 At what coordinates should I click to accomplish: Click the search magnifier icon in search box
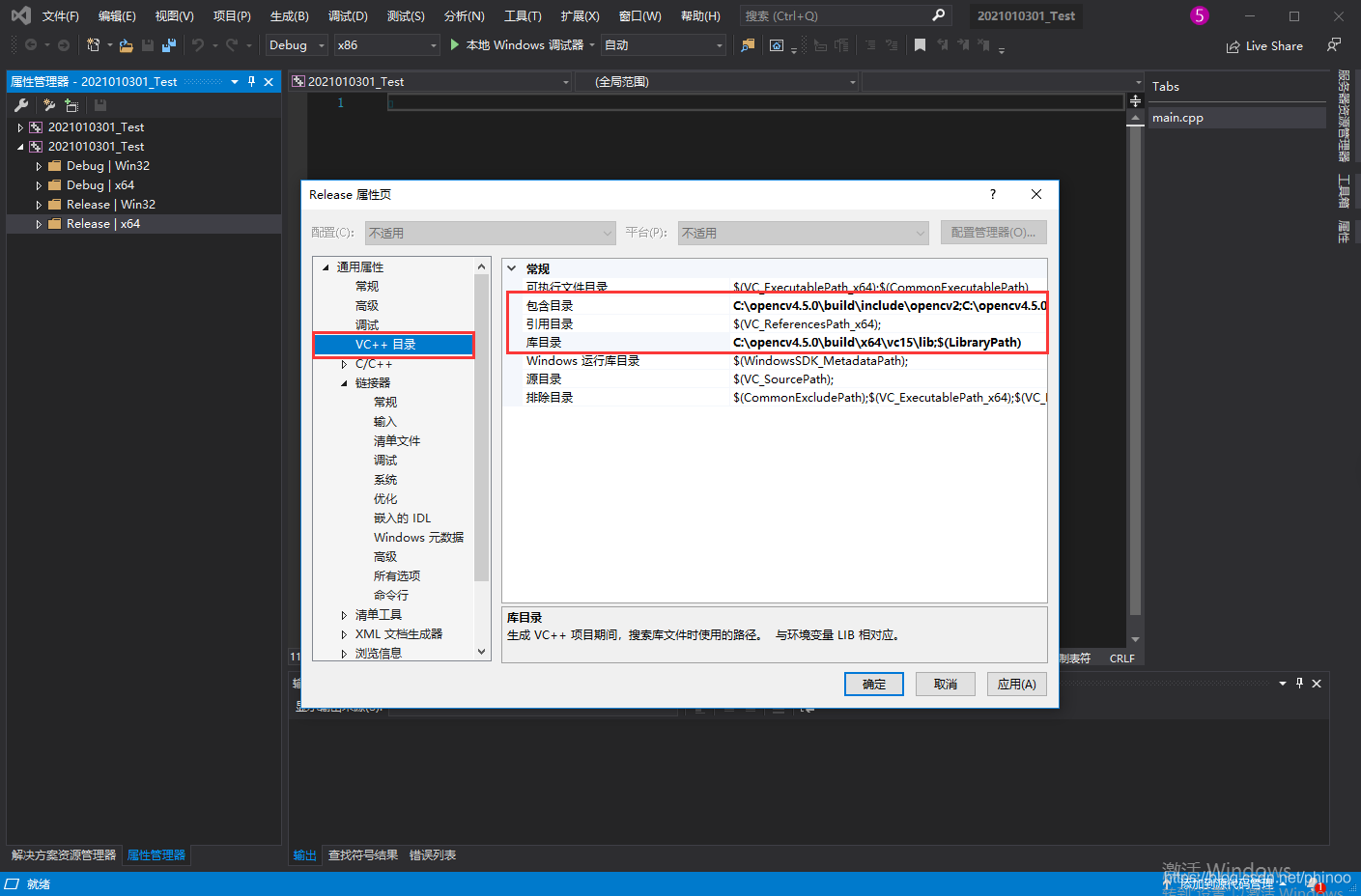coord(938,15)
